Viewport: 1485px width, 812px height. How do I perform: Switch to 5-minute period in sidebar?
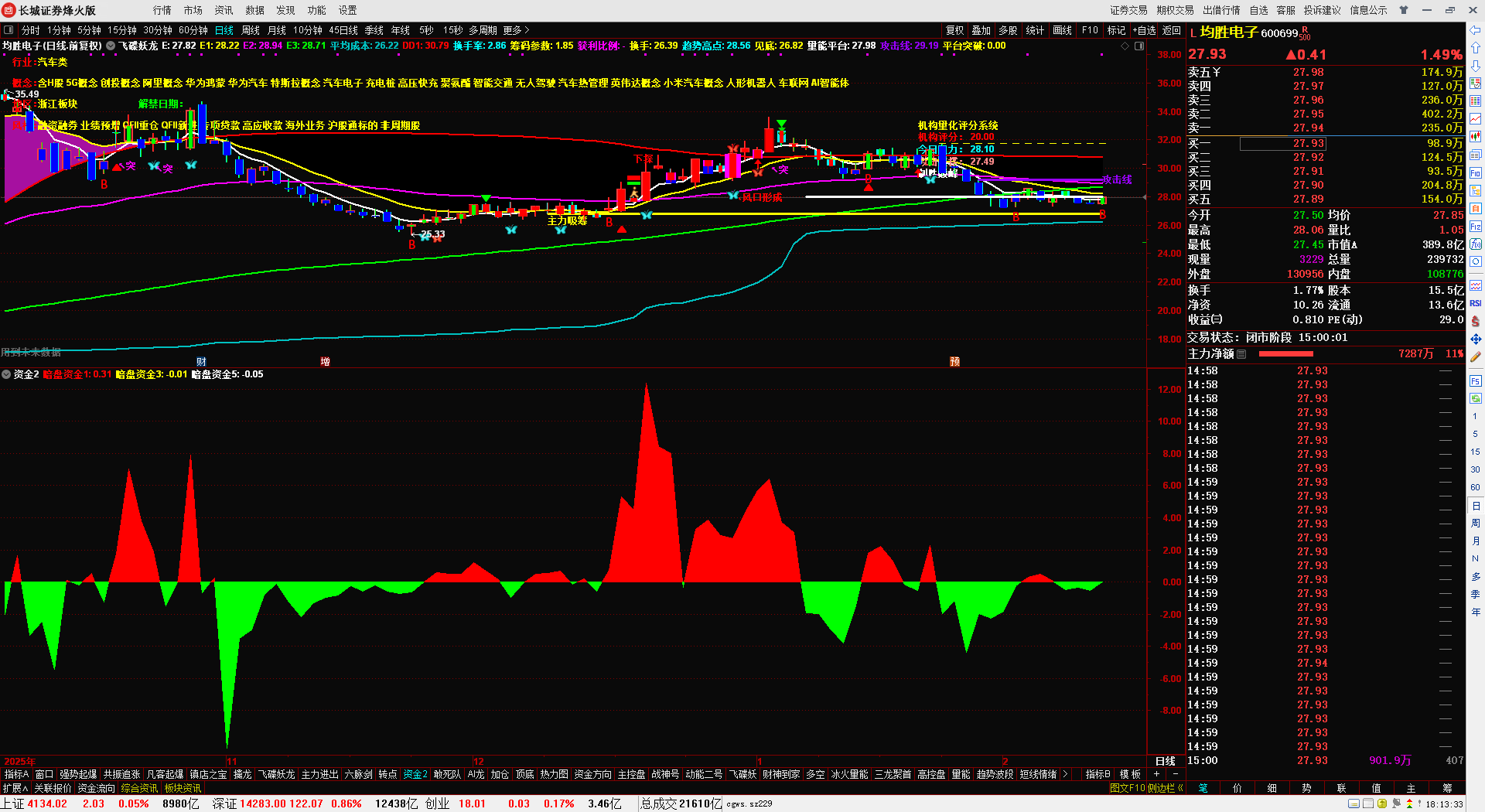1476,434
